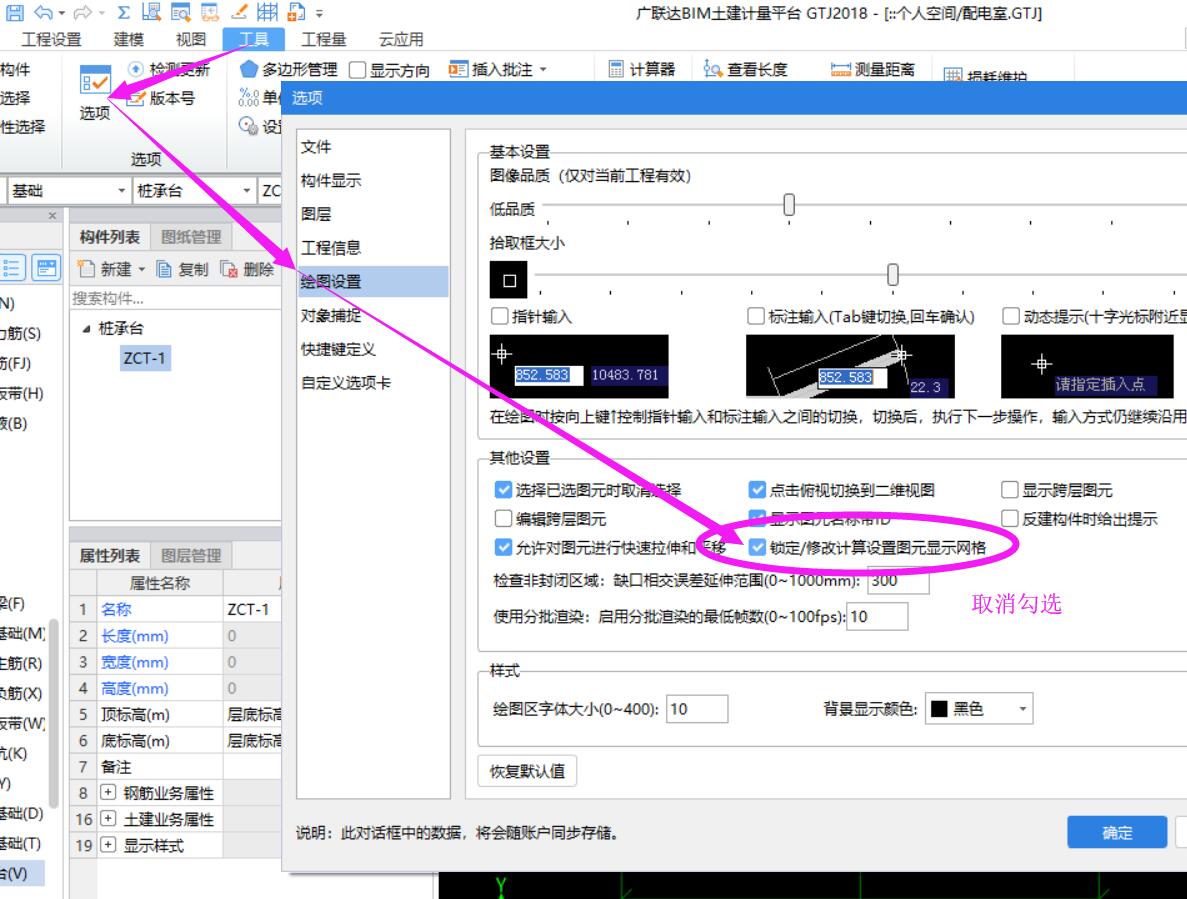Adjust the 拾取框大小 slider handle
This screenshot has height=899, width=1187.
point(893,274)
